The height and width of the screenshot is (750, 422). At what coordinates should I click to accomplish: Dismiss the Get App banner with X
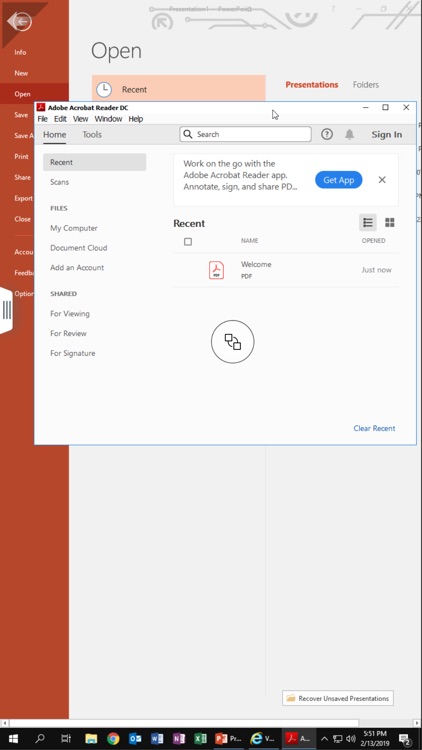[x=382, y=180]
